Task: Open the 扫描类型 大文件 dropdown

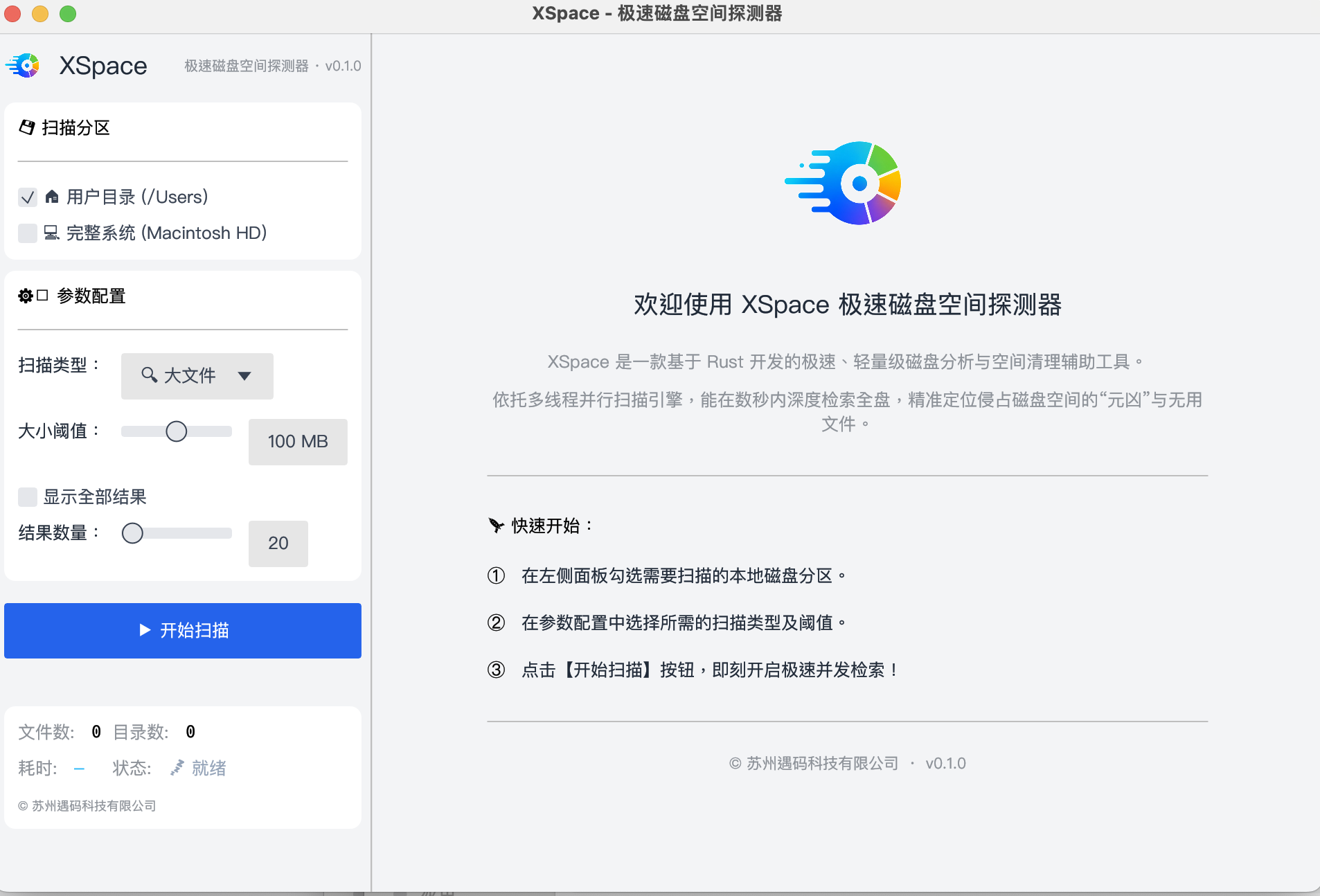Action: [x=197, y=376]
